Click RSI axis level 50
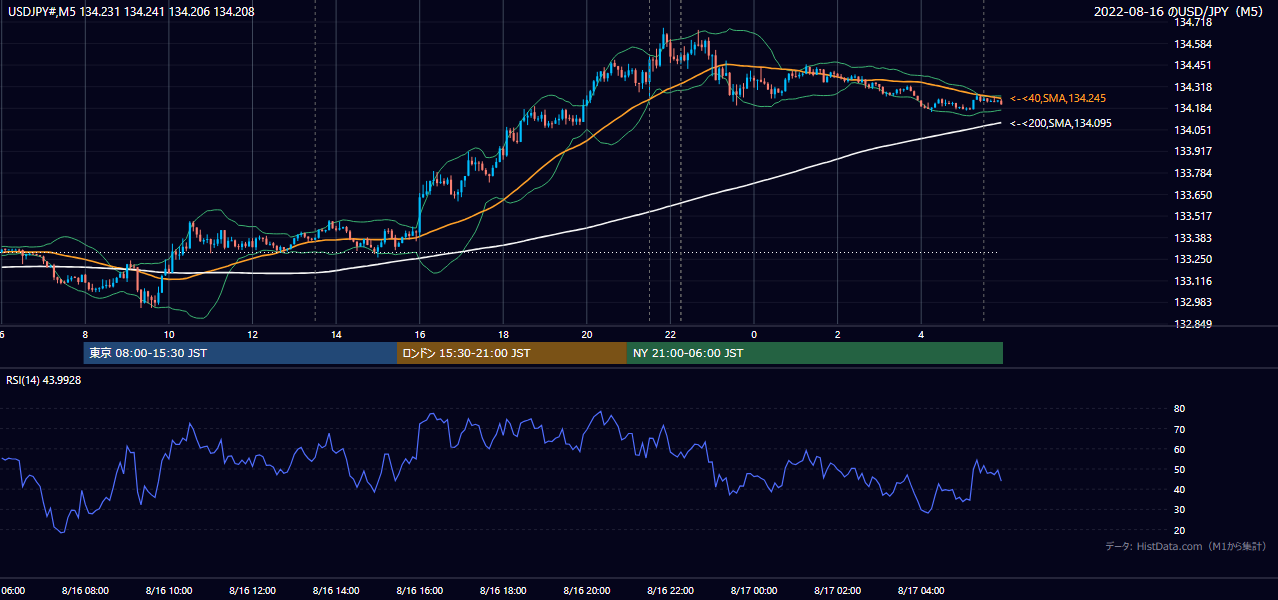This screenshot has width=1278, height=600. pyautogui.click(x=1179, y=469)
